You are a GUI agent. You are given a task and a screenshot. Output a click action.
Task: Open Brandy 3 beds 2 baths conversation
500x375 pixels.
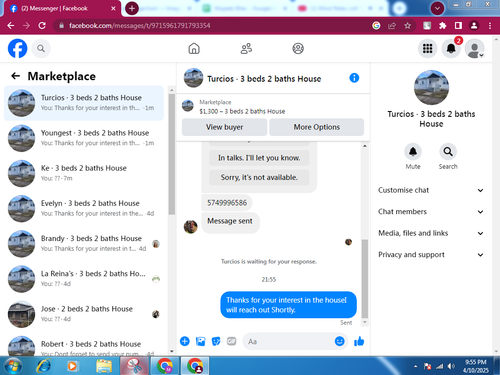[x=84, y=244]
